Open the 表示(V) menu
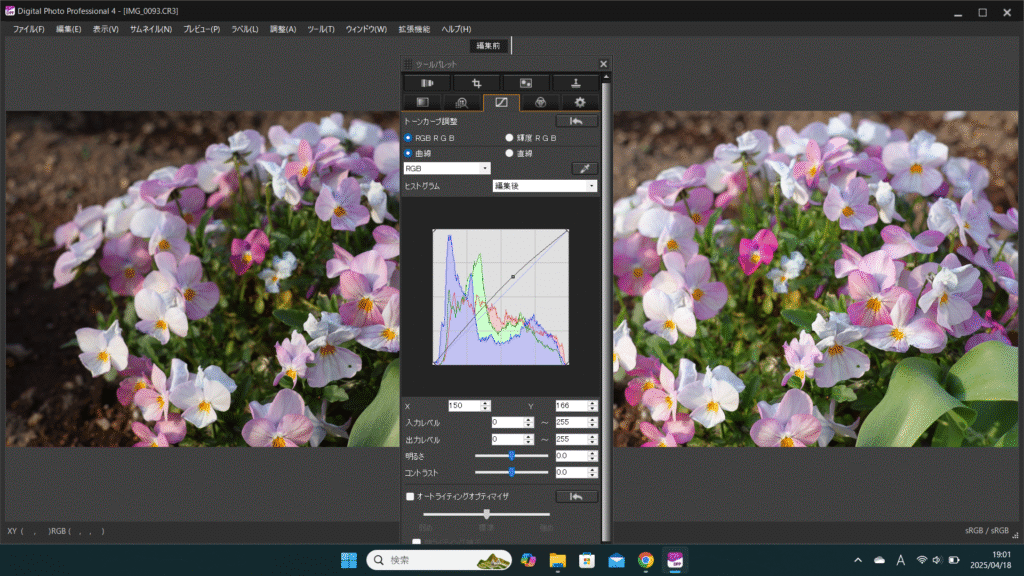This screenshot has width=1024, height=576. pos(105,29)
